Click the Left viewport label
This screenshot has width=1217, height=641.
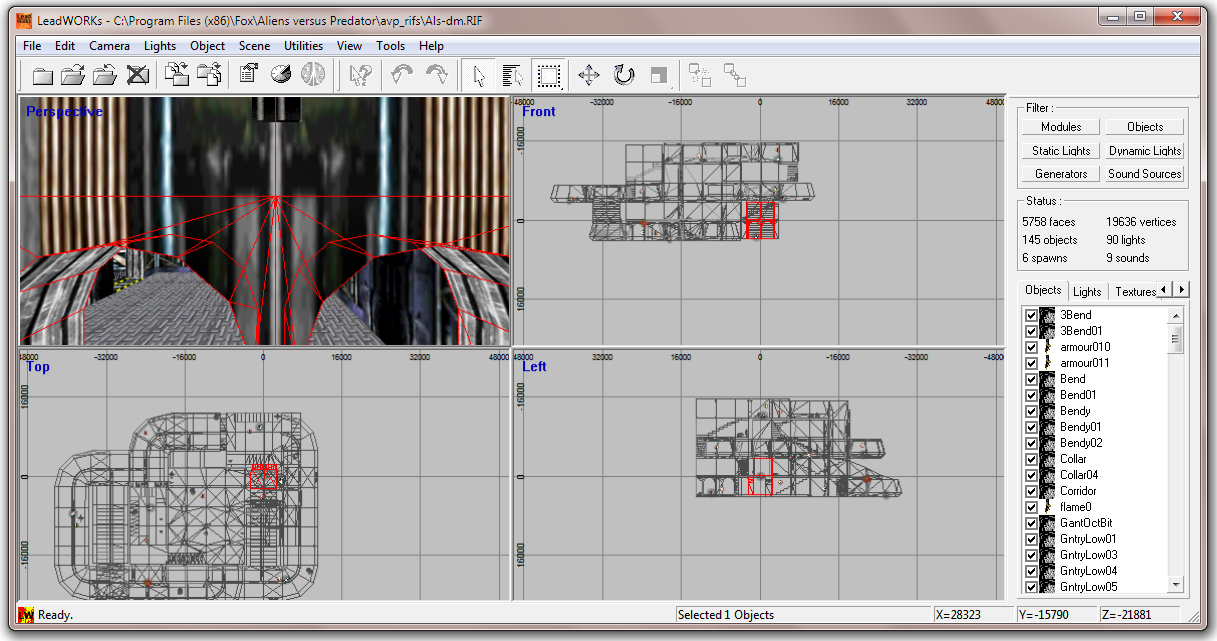[x=535, y=367]
